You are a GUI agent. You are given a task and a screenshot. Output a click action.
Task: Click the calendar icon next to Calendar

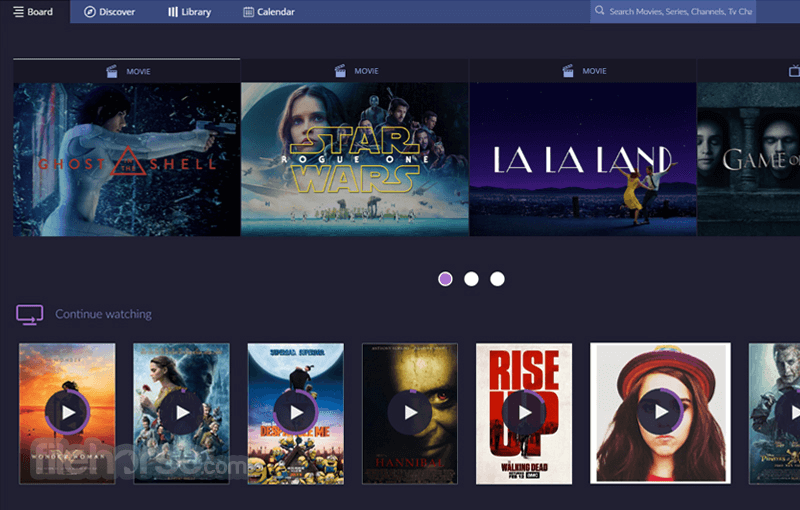click(x=248, y=12)
